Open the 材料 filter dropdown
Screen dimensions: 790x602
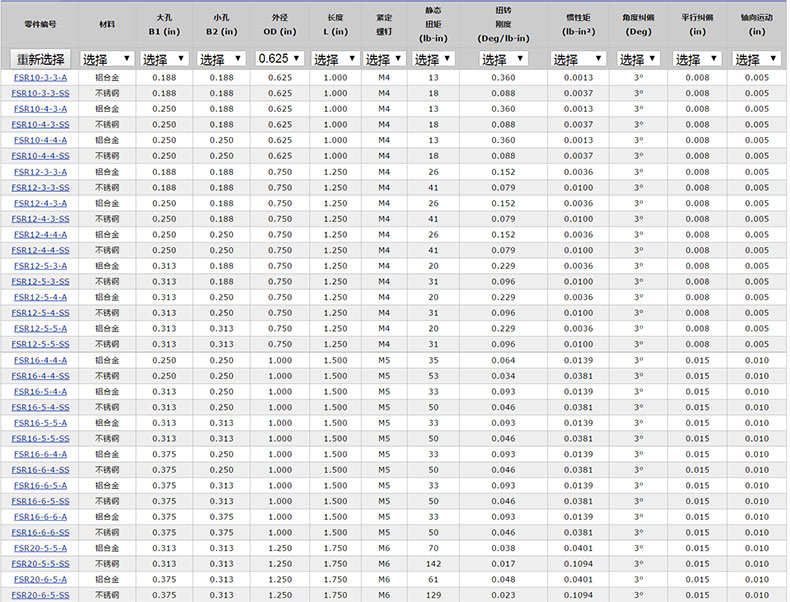pyautogui.click(x=107, y=59)
